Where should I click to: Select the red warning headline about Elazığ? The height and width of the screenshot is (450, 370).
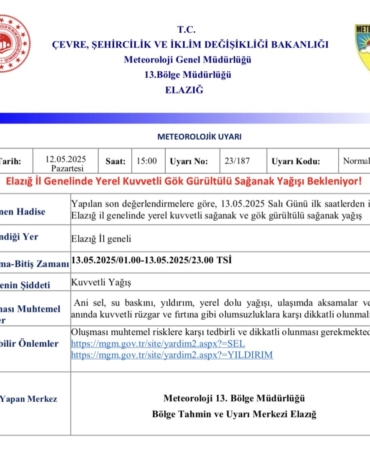(184, 181)
